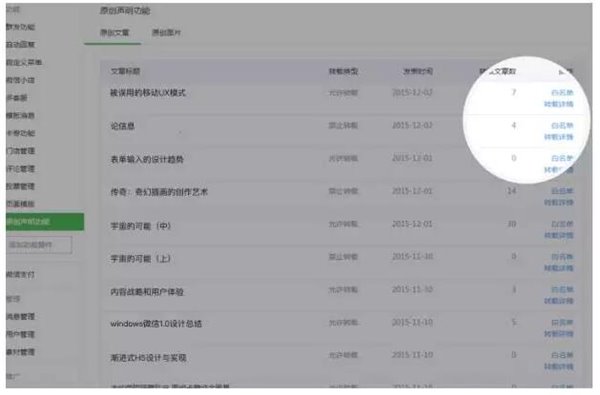
Task: Click 转载详情 link for 表单输入的设计趋势
Action: [559, 170]
